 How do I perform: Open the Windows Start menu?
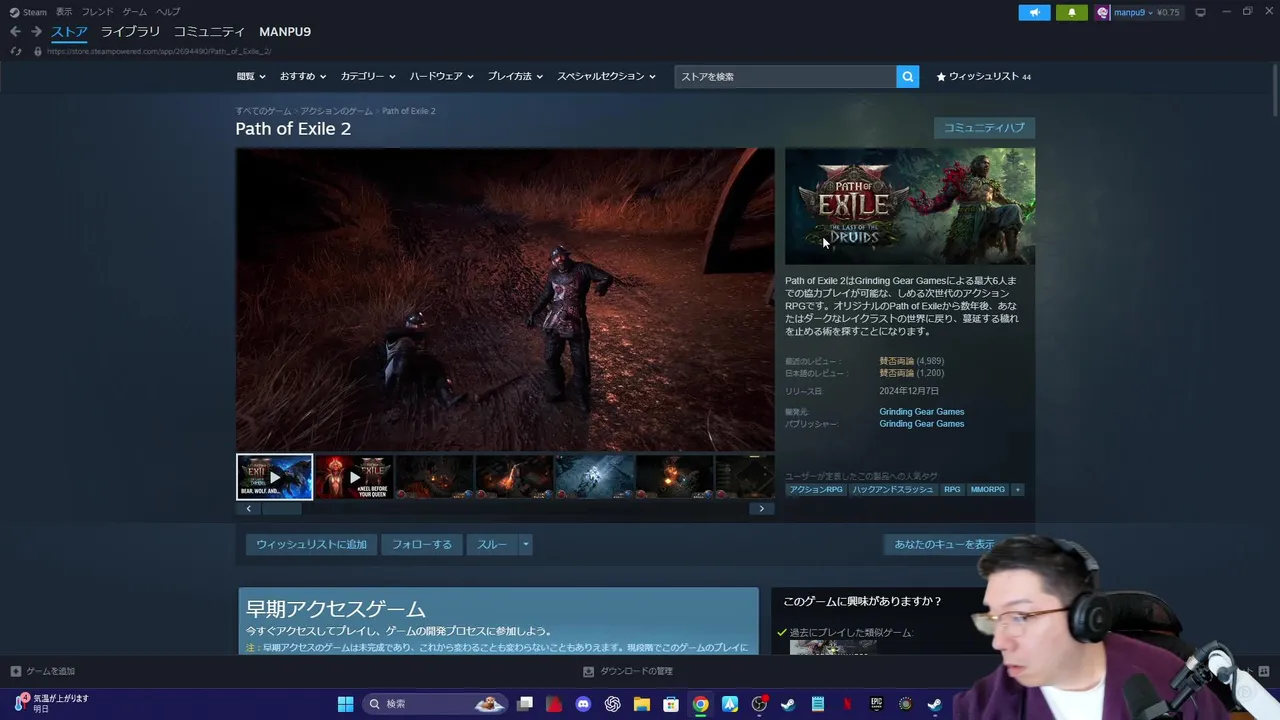coord(345,704)
